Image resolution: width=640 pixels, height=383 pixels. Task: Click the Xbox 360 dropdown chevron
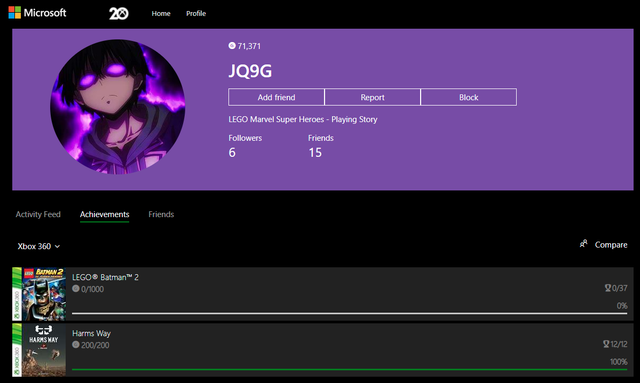(x=57, y=247)
